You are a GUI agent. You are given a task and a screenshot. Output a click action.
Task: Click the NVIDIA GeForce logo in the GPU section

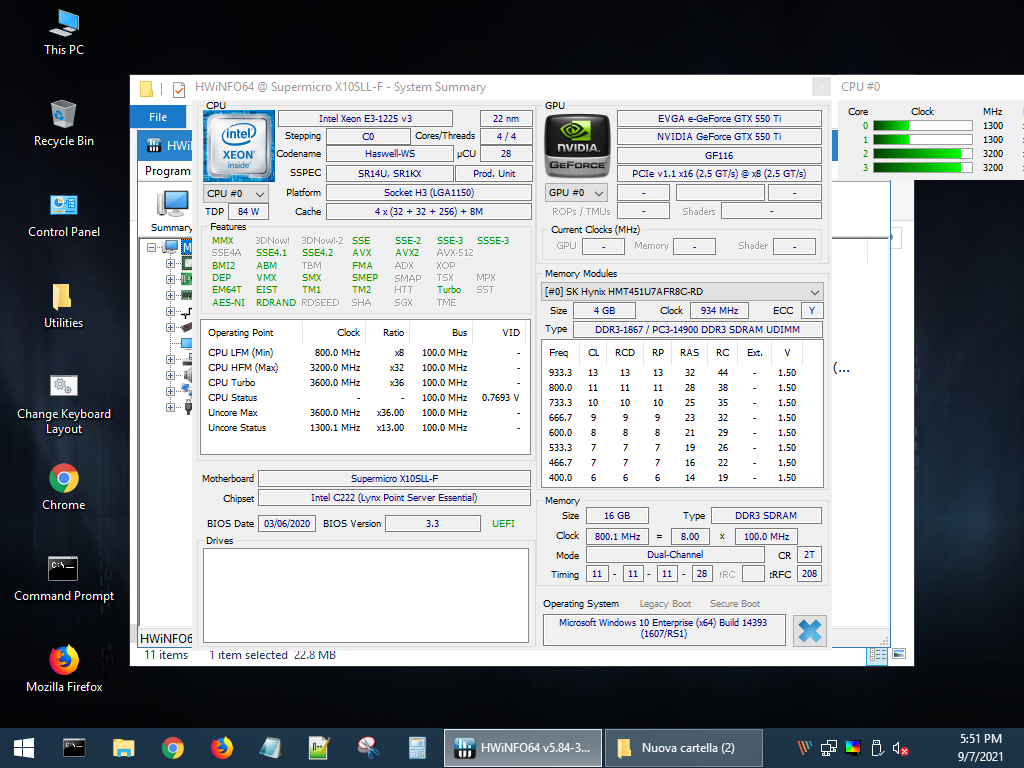click(x=577, y=146)
